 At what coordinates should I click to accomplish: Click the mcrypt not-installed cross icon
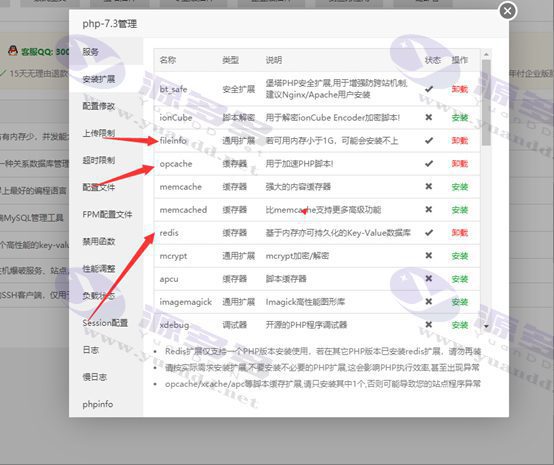(x=429, y=255)
